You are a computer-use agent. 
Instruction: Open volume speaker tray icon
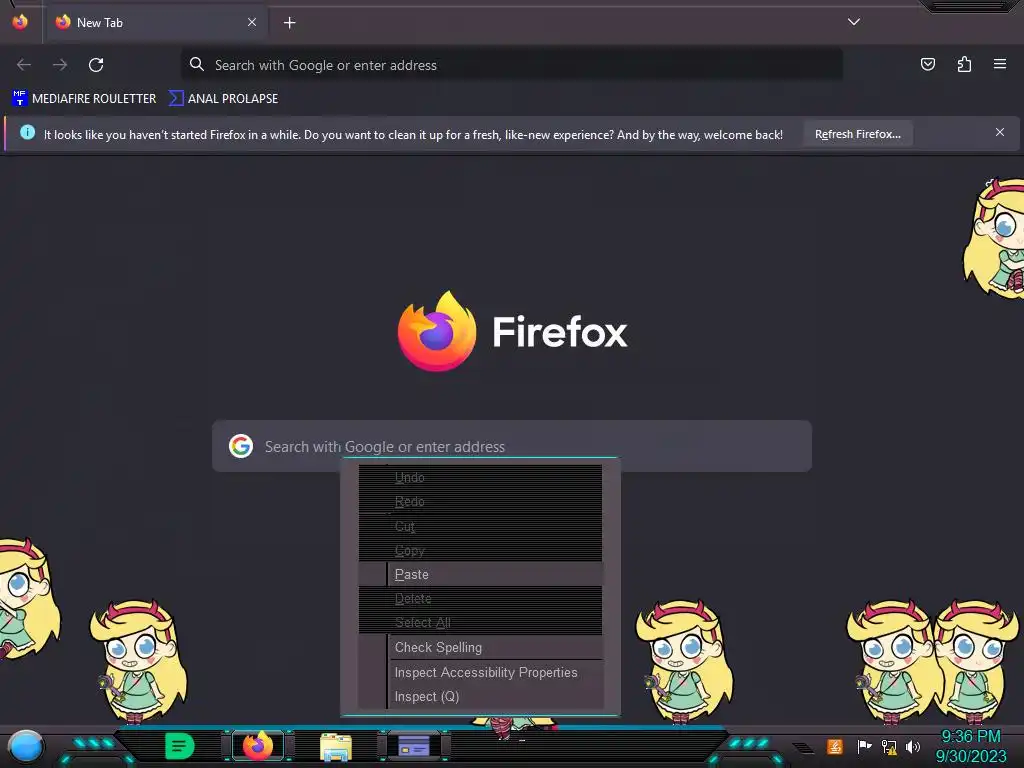tap(913, 746)
